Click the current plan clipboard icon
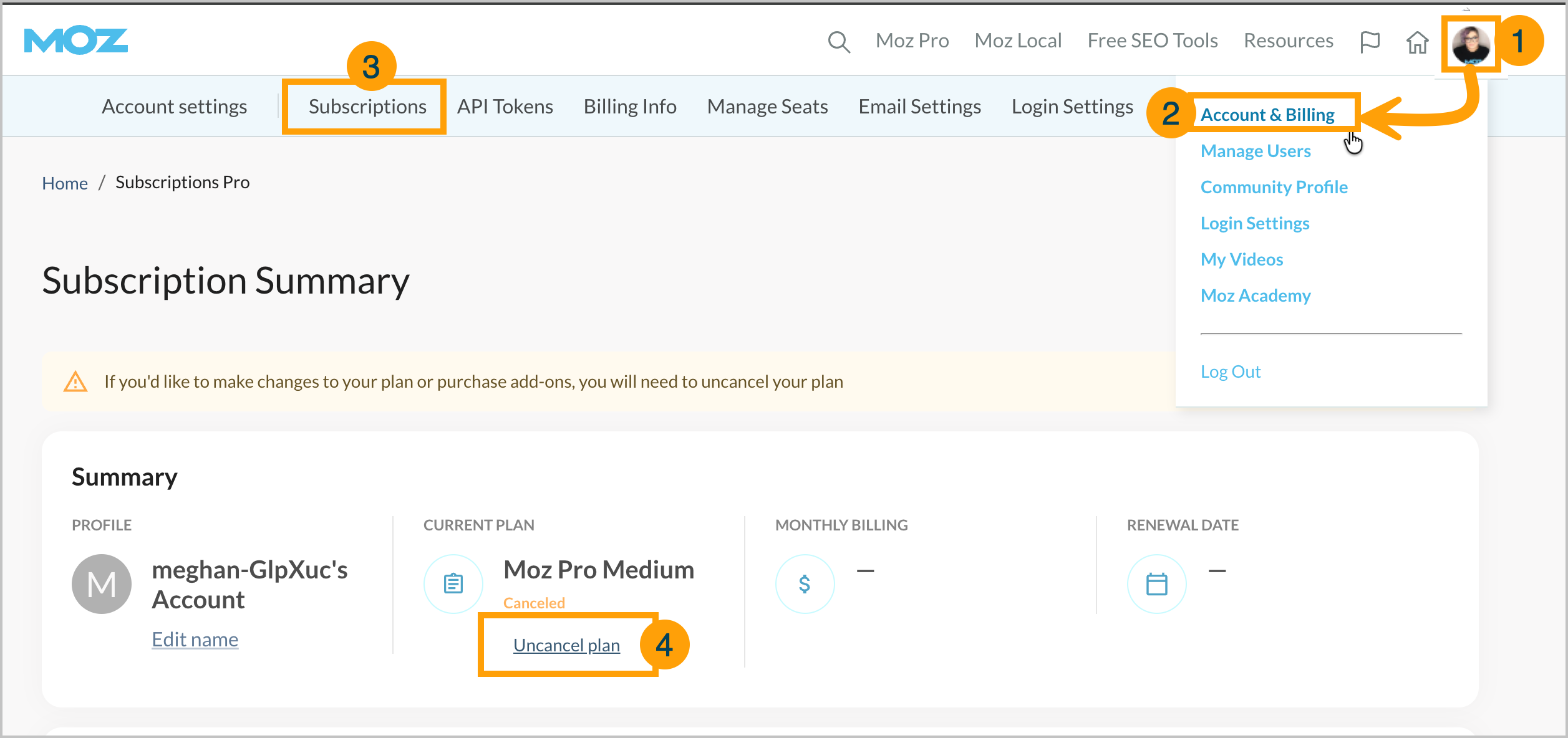This screenshot has width=1568, height=738. tap(453, 584)
